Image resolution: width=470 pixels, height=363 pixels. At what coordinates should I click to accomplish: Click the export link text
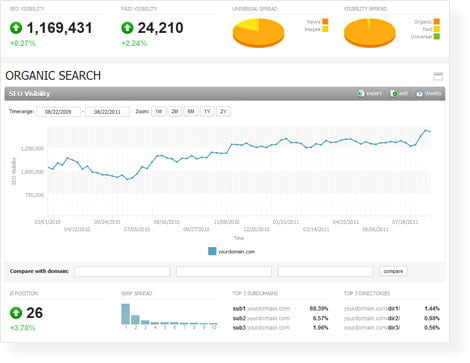point(374,93)
